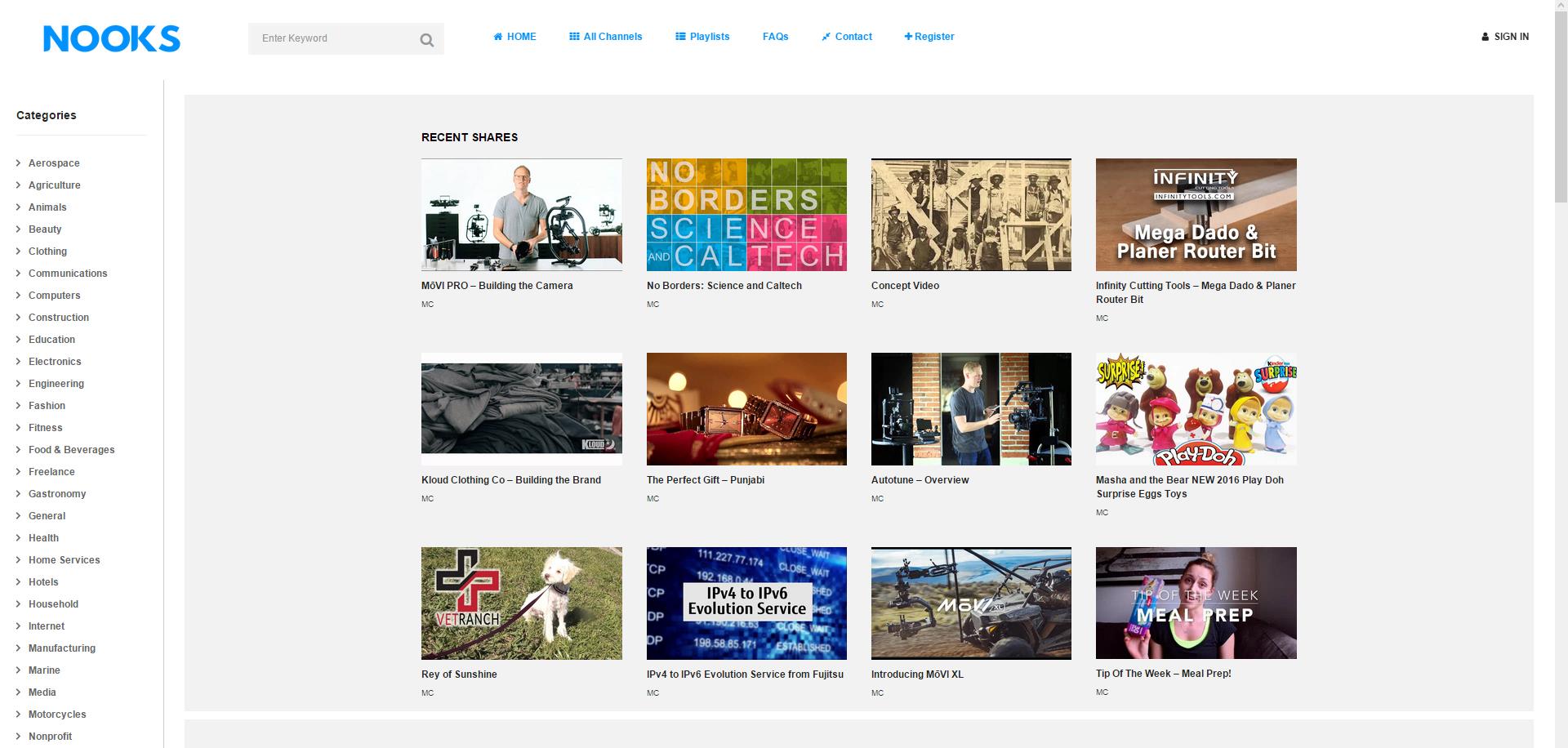Screen dimensions: 1568x748
Task: Select the Nonprofit category
Action: click(51, 737)
